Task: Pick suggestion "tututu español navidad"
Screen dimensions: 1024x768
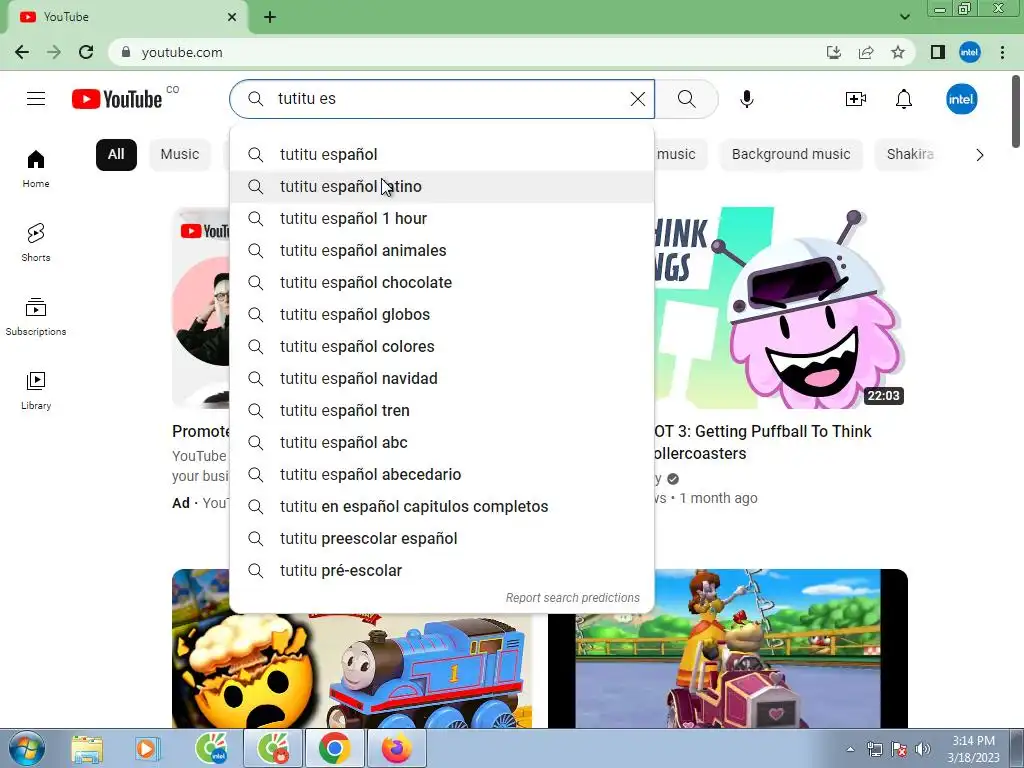Action: 442,379
